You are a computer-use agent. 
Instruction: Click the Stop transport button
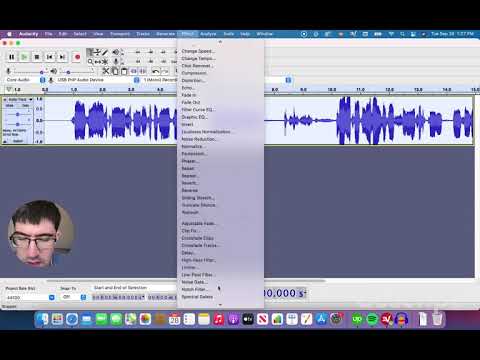[x=37, y=57]
